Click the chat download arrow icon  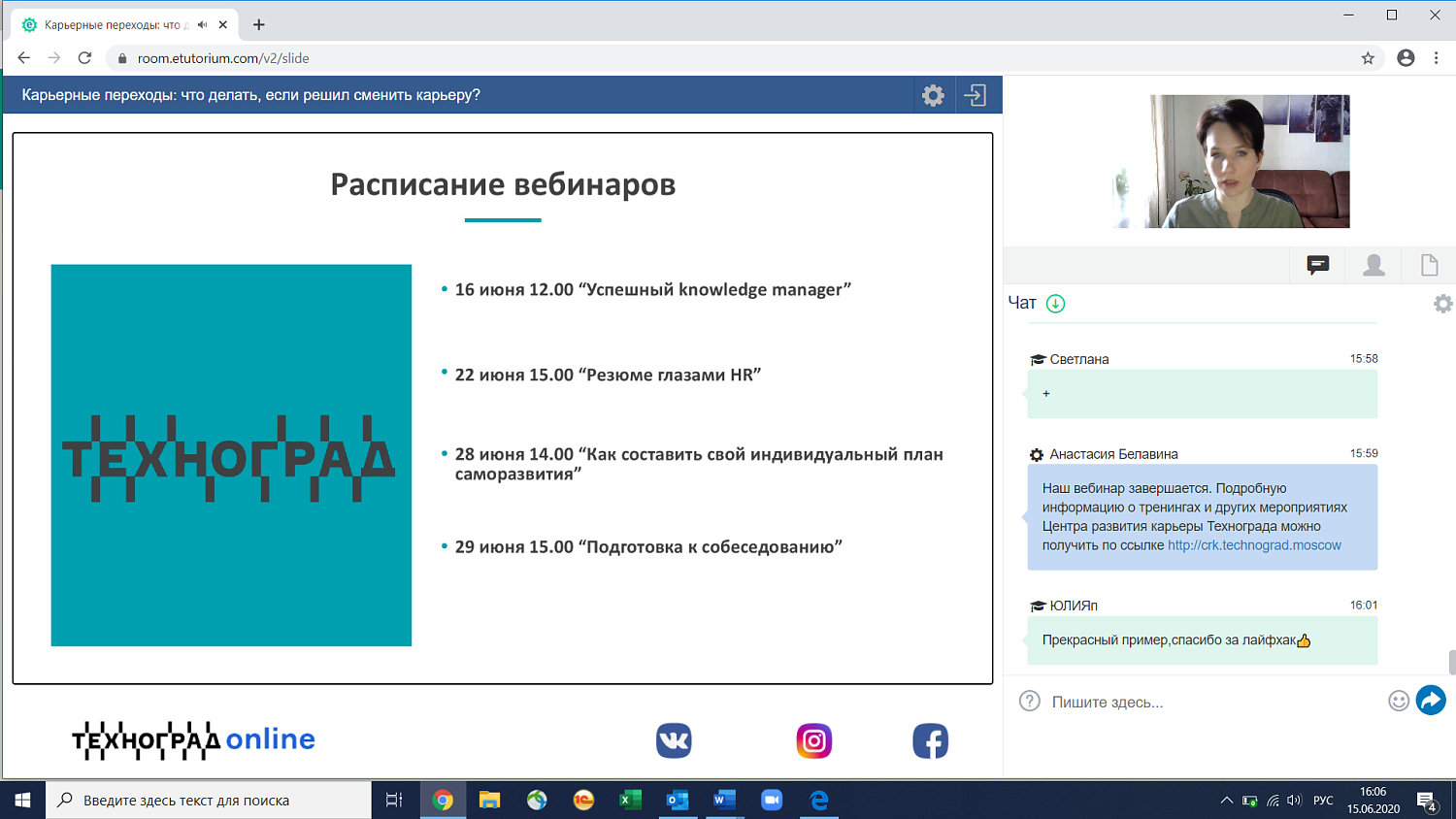1055,304
